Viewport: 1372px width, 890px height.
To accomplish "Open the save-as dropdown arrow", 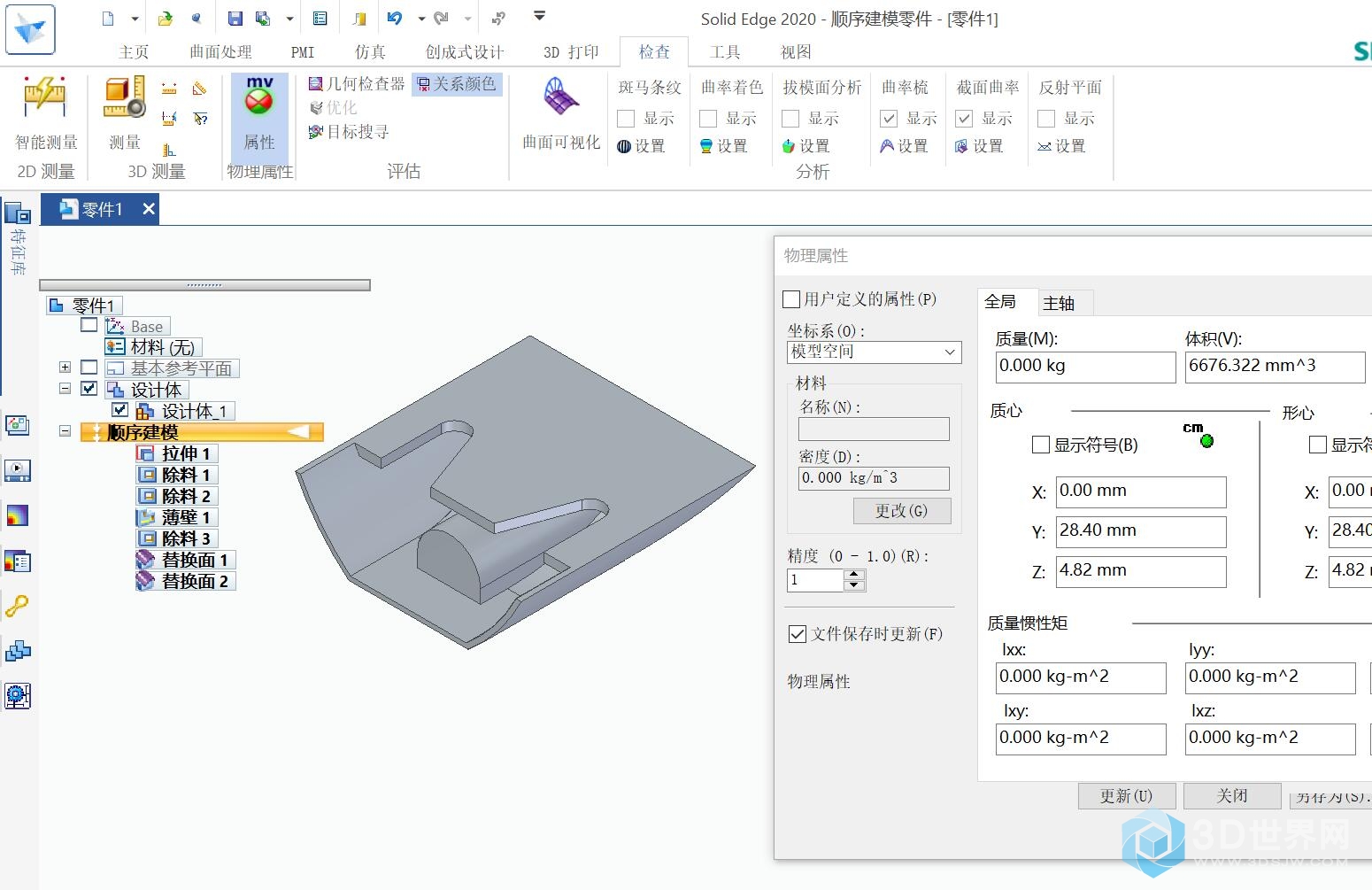I will click(289, 18).
